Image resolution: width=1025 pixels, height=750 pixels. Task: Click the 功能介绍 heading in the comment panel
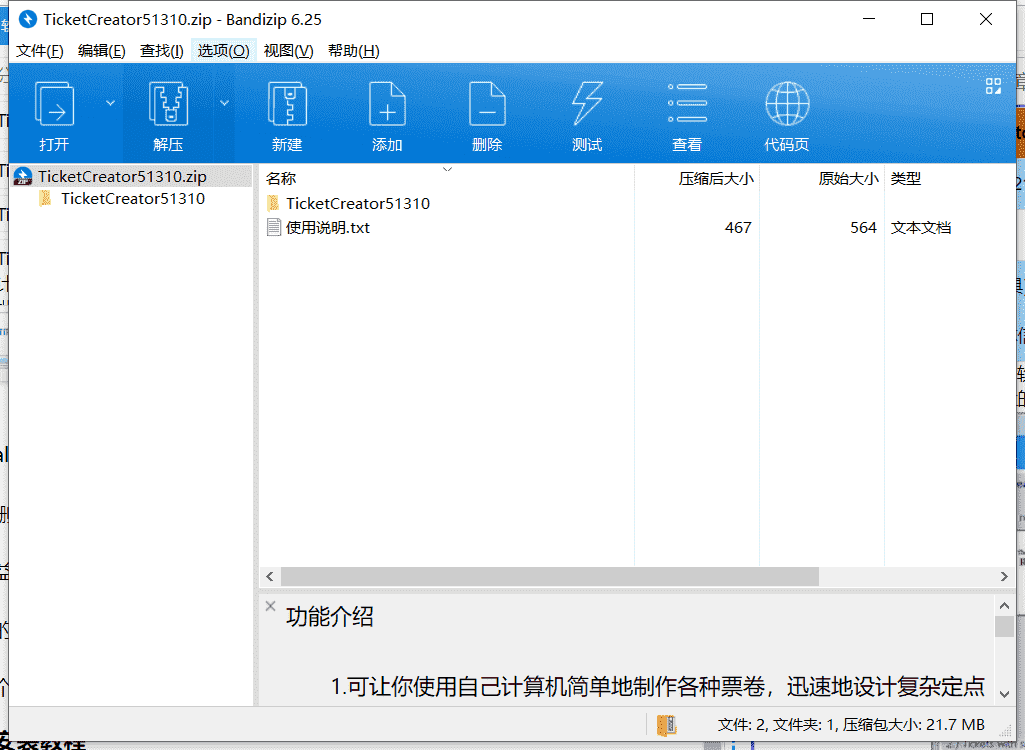[x=329, y=617]
